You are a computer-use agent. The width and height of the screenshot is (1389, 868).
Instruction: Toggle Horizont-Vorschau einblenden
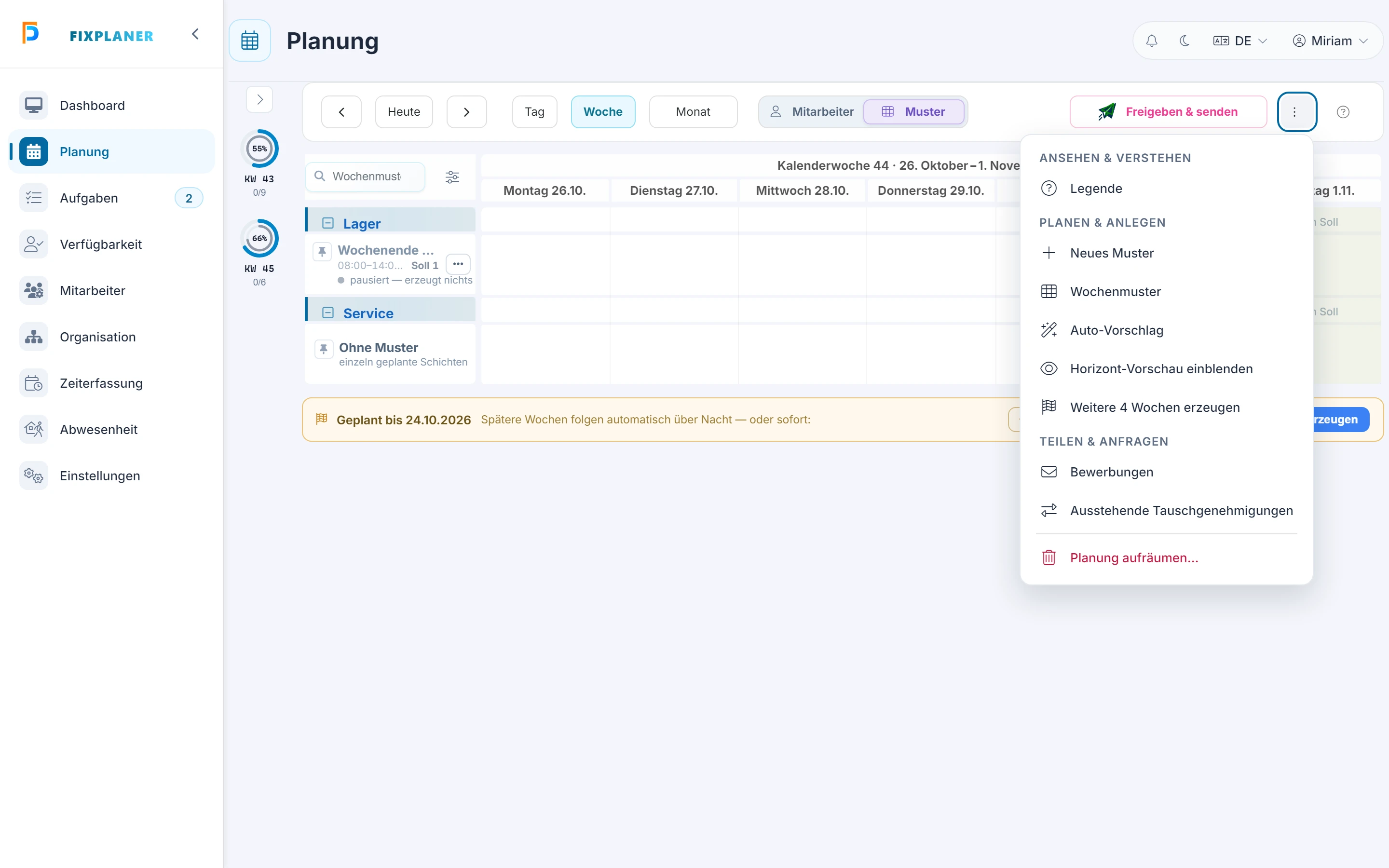tap(1166, 369)
